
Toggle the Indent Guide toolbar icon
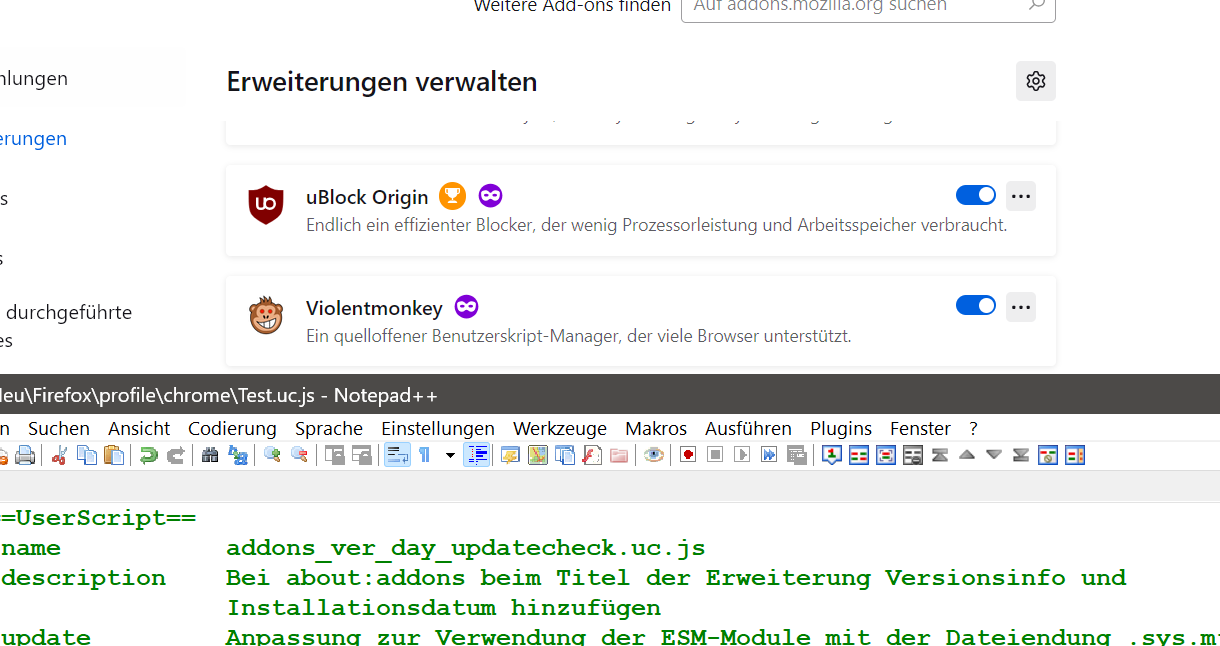[477, 455]
